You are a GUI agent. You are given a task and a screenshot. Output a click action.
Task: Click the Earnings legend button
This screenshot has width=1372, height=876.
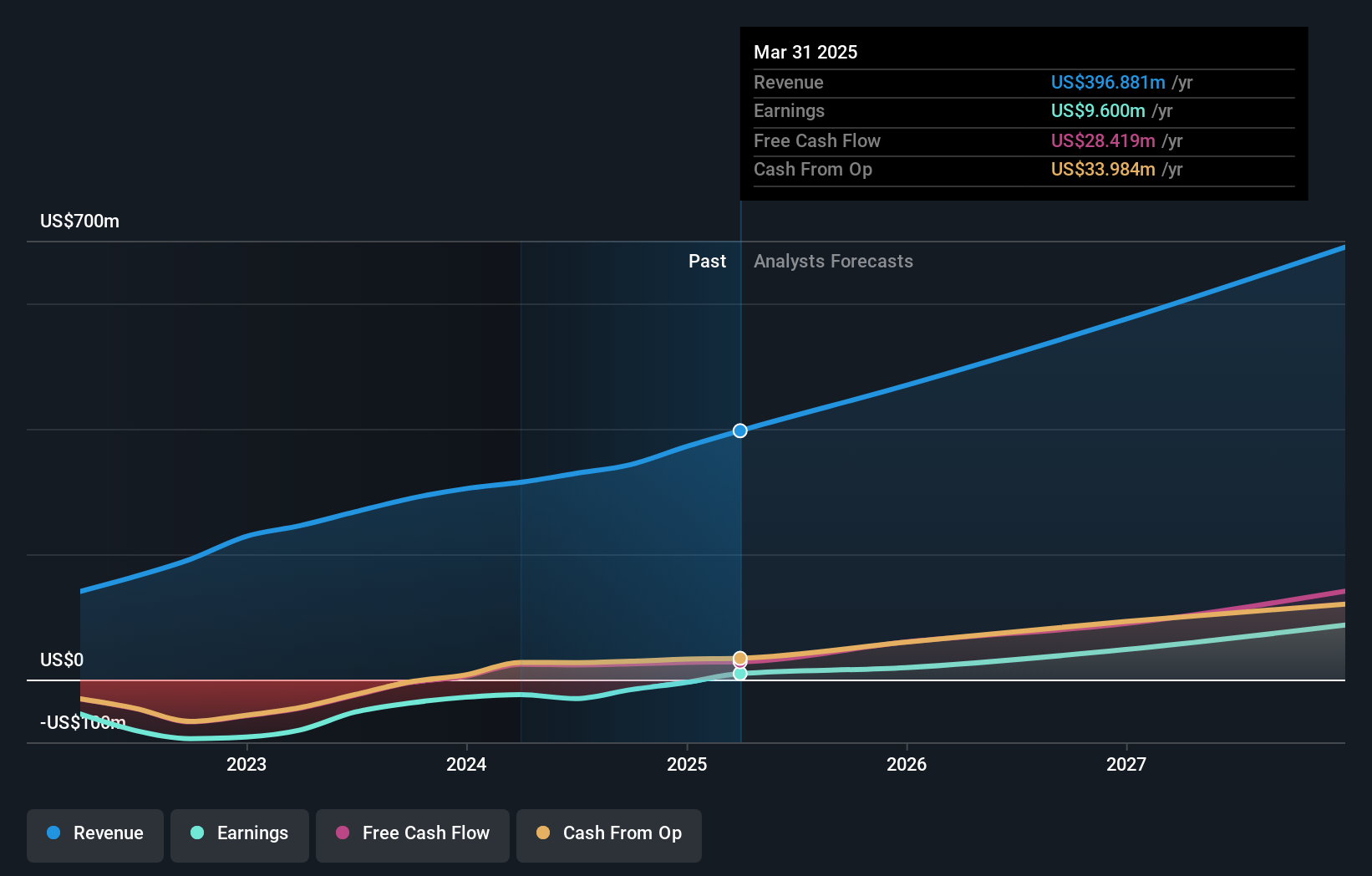point(240,835)
